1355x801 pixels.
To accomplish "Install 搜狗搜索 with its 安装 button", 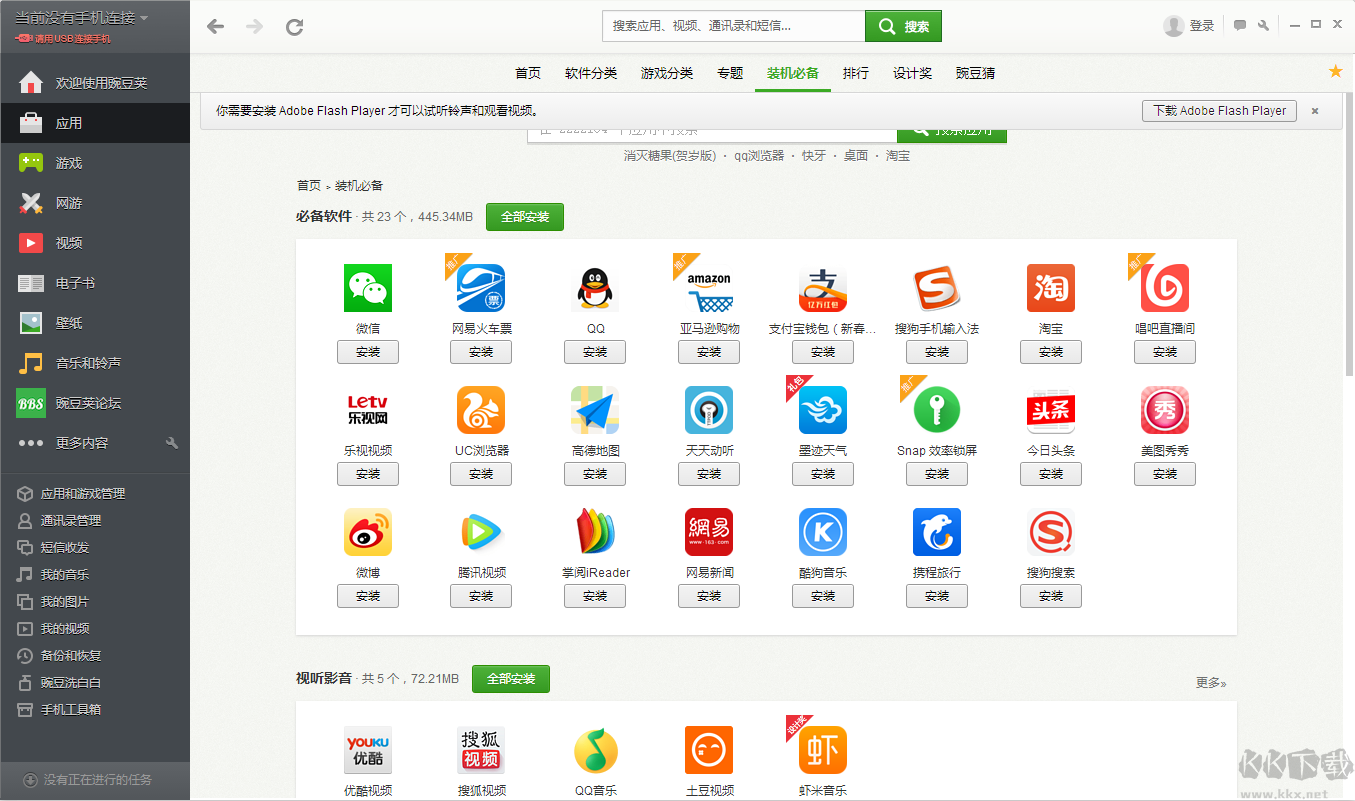I will pyautogui.click(x=1051, y=596).
